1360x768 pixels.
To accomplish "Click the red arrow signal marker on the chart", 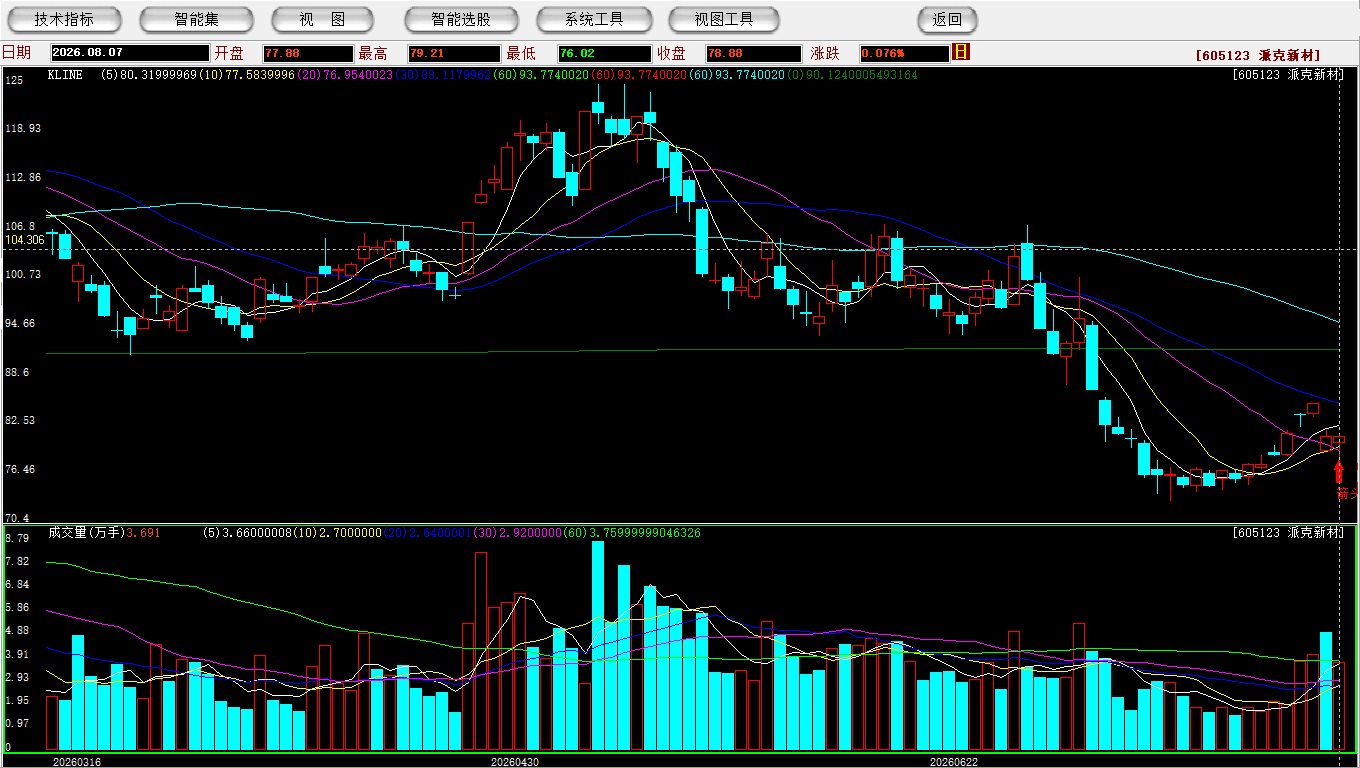I will [x=1338, y=472].
